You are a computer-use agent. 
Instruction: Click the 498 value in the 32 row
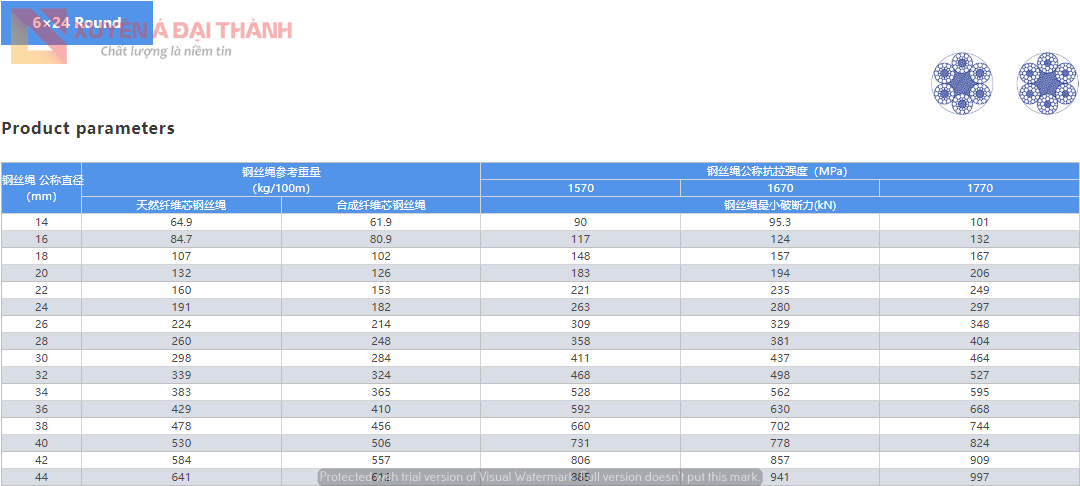pos(780,375)
